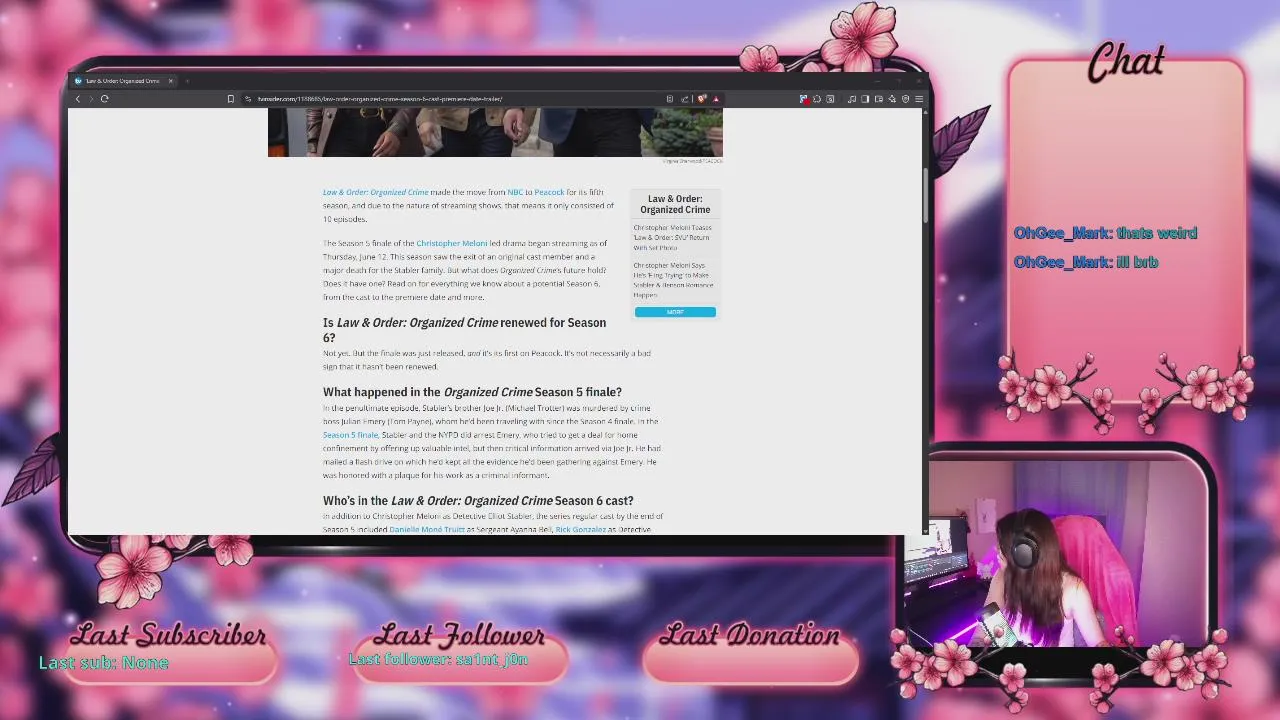Screen dimensions: 1280x720
Task: Click heading 'What happened in the Organized Crime Season 5 finale?'
Action: [x=472, y=392]
